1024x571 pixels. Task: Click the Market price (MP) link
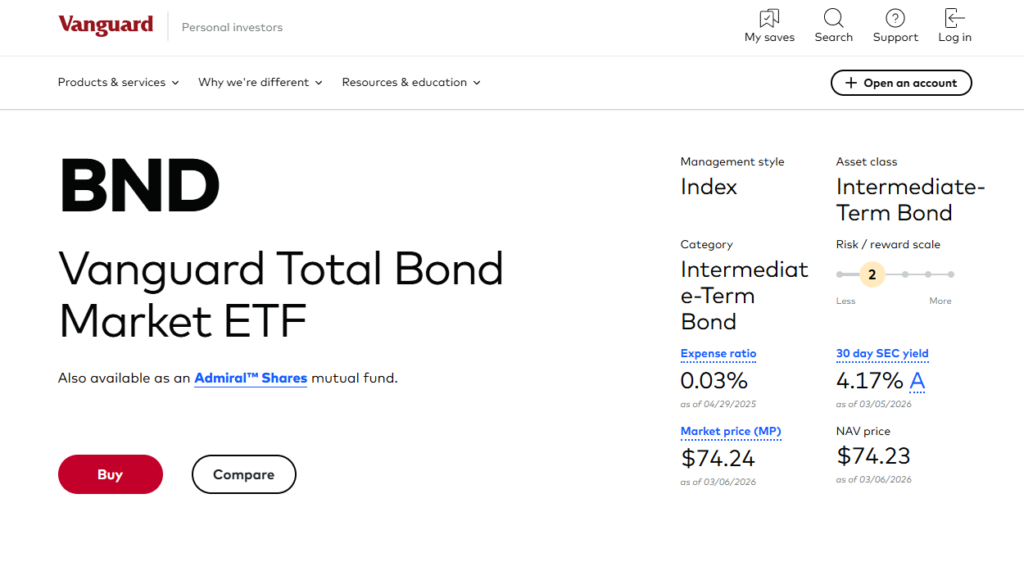tap(730, 432)
